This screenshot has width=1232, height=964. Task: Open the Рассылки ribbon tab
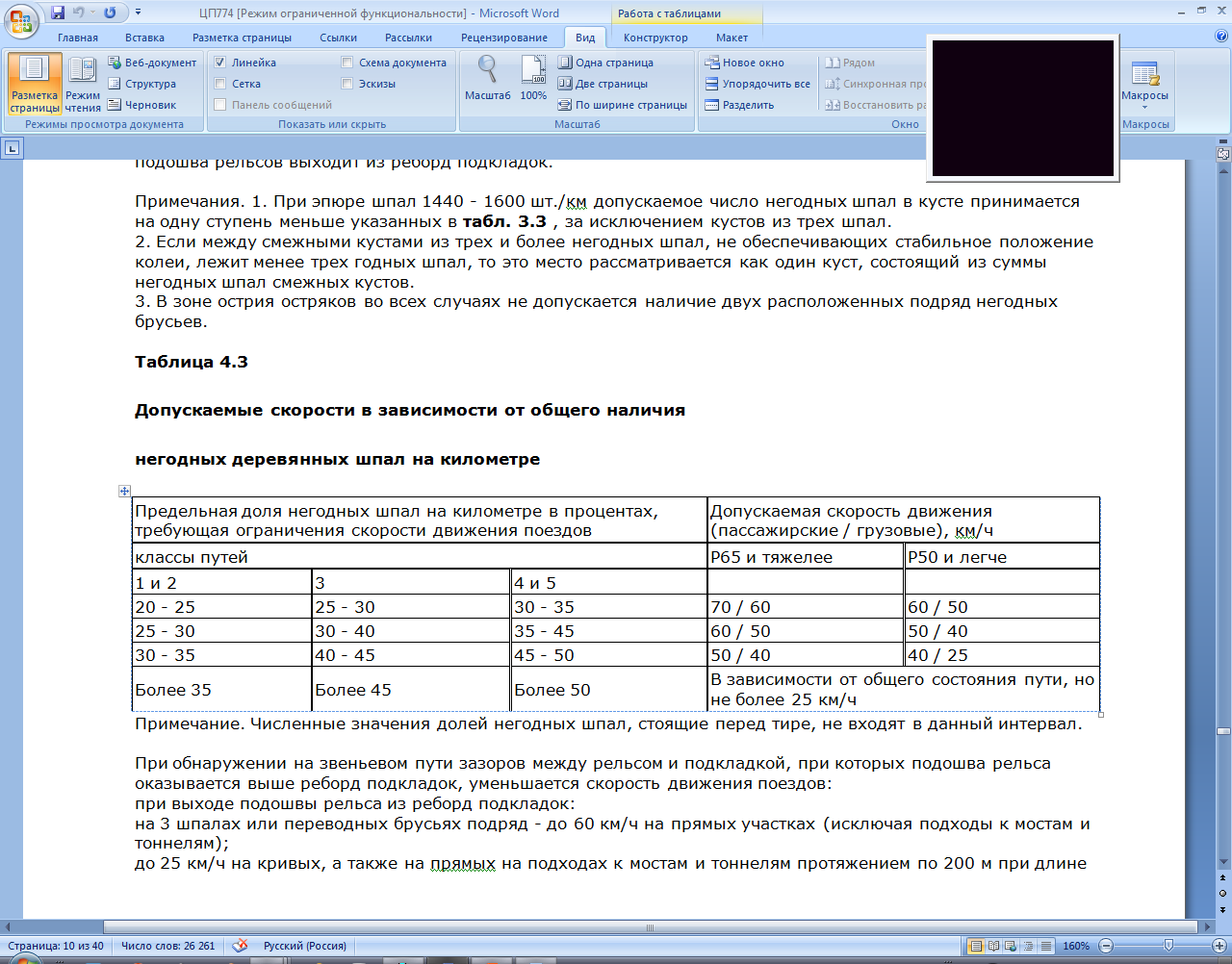[408, 38]
